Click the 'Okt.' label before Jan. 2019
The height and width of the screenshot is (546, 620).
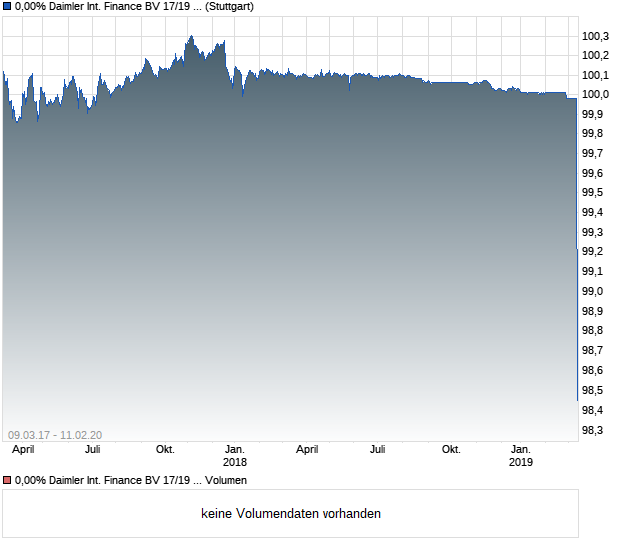(x=451, y=450)
